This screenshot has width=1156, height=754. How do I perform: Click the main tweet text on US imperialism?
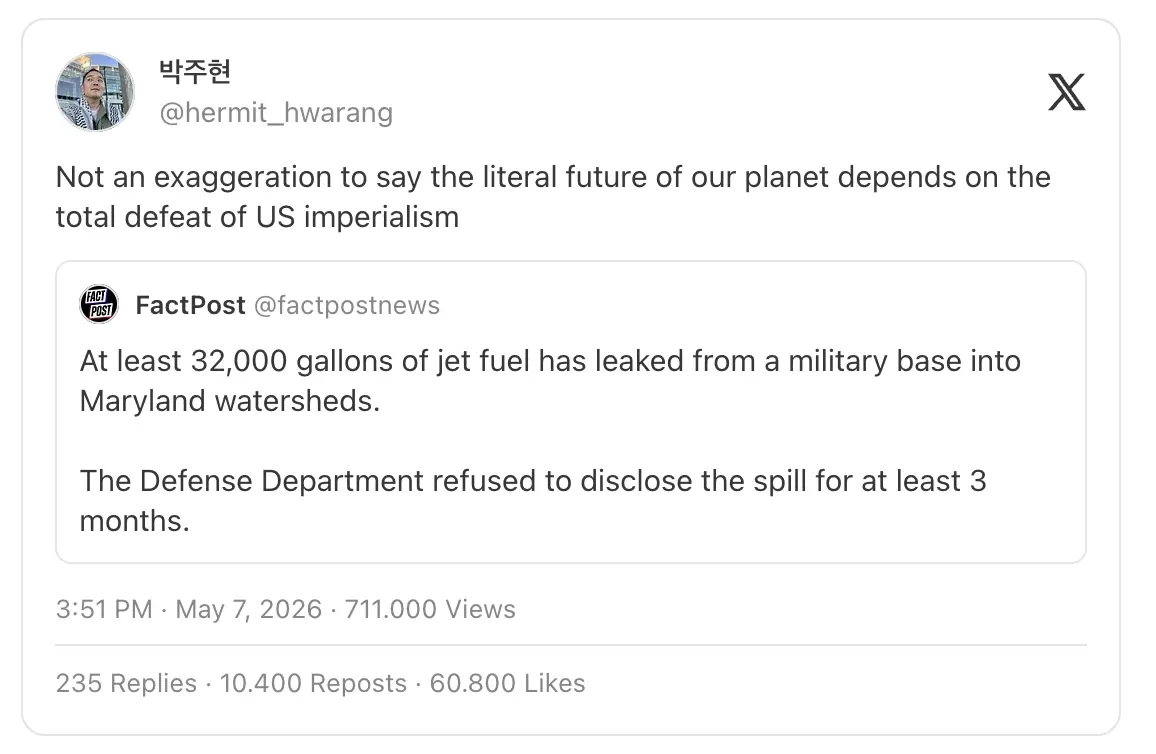pos(553,197)
